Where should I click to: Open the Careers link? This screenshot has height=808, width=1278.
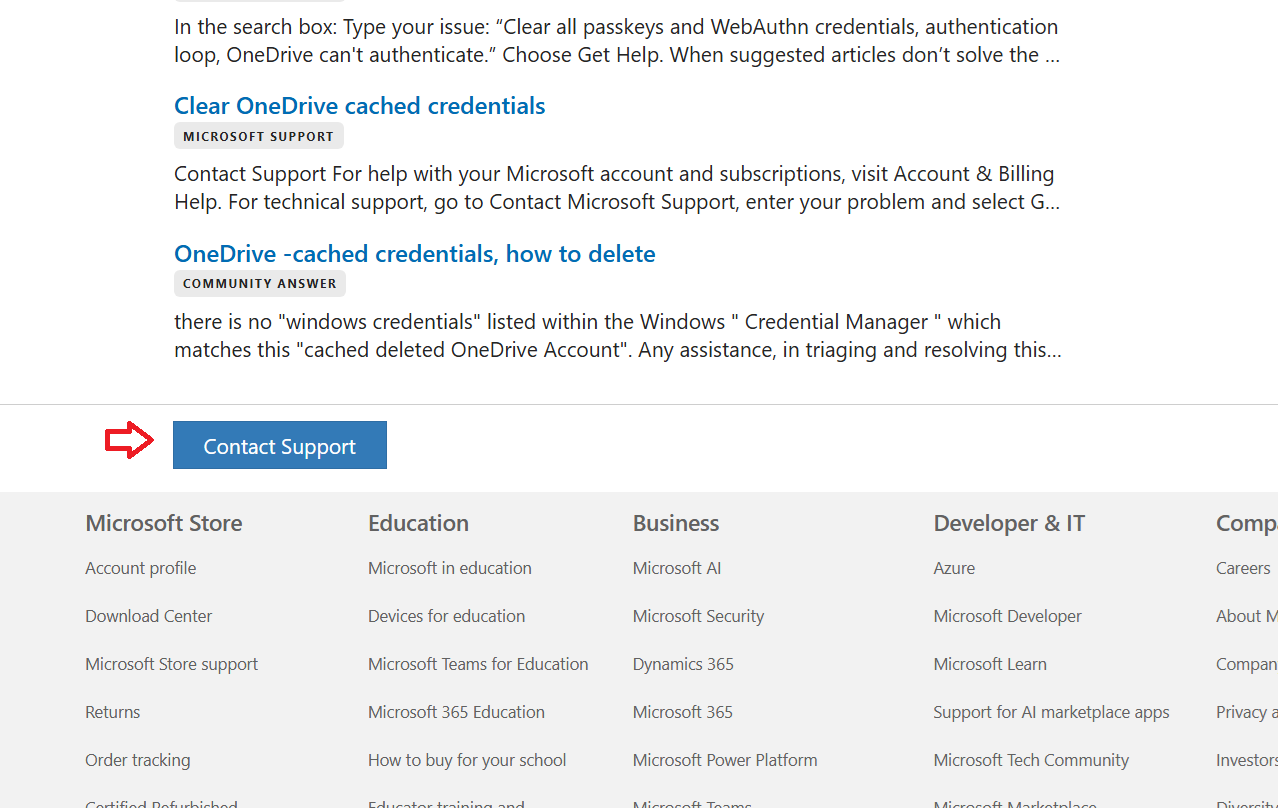[1243, 568]
